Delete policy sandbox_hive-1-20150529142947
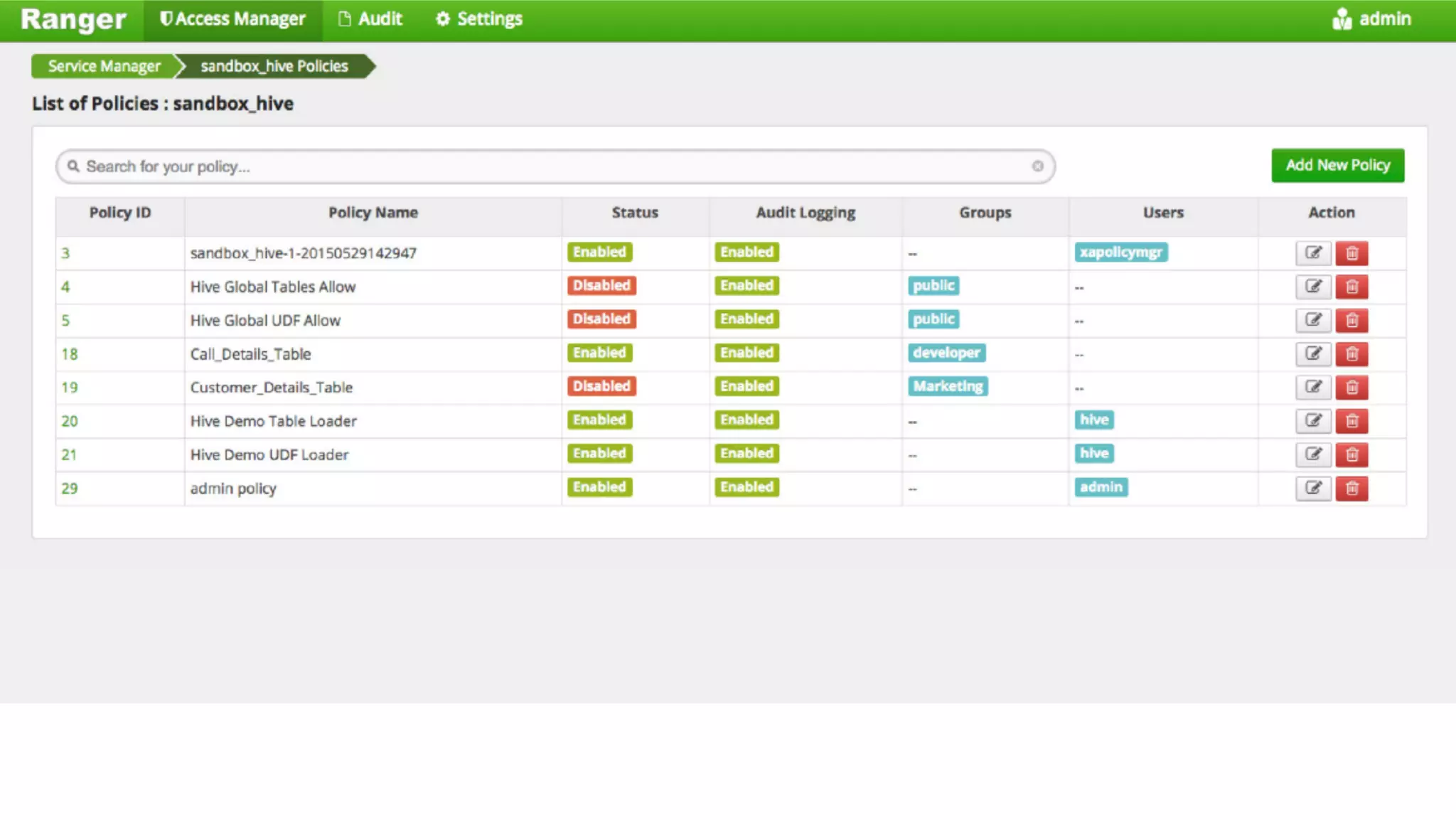This screenshot has width=1456, height=820. pos(1351,253)
